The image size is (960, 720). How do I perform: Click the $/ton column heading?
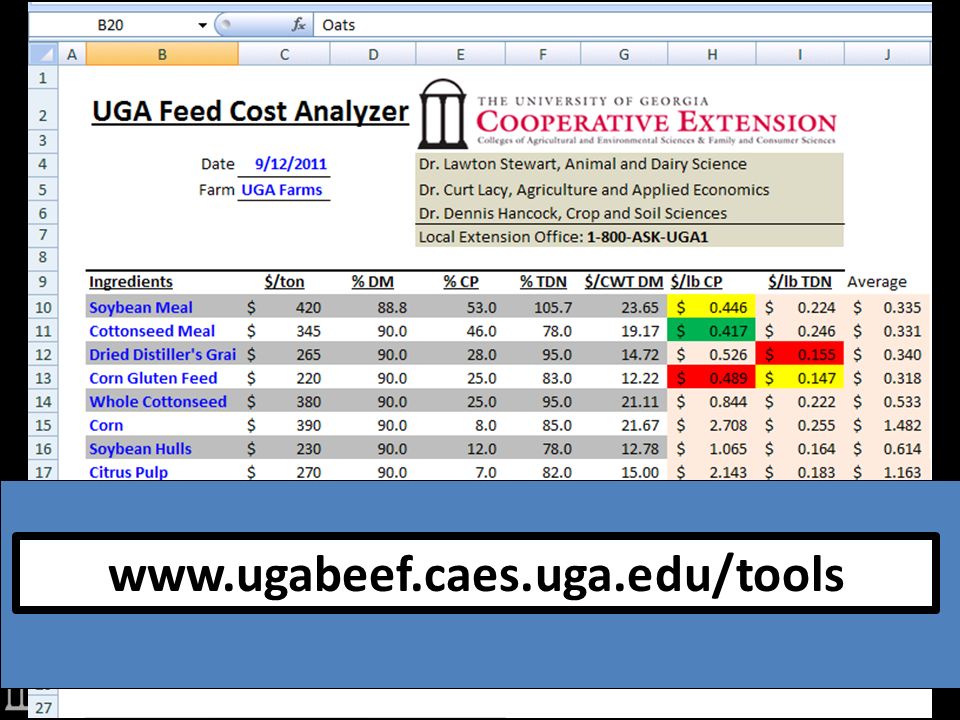284,282
